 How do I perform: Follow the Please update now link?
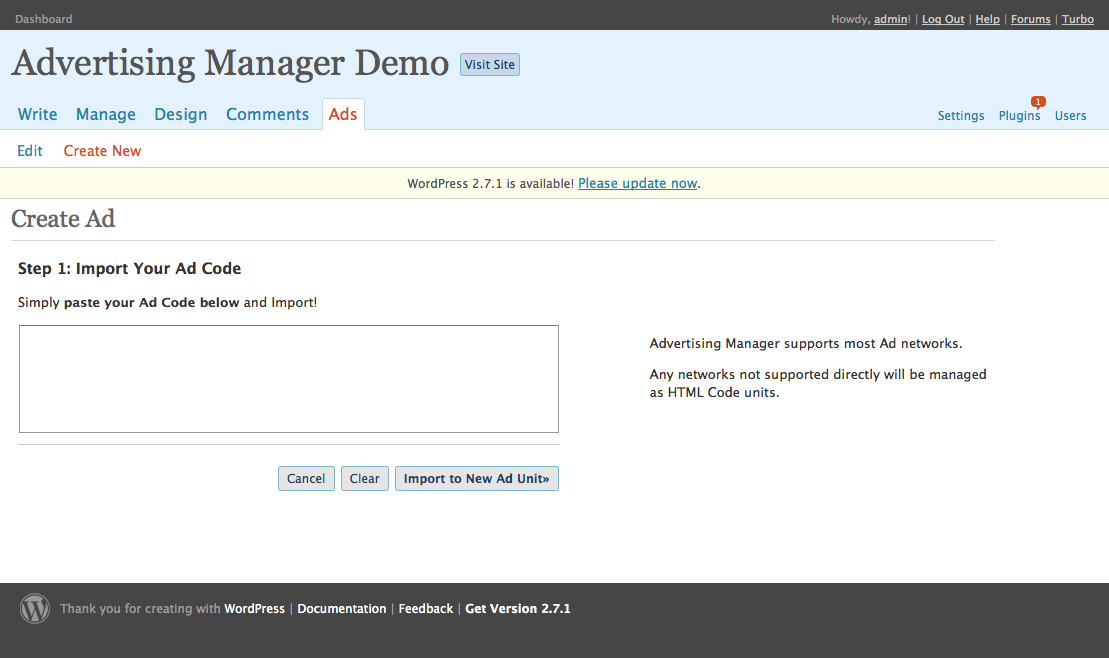click(637, 184)
